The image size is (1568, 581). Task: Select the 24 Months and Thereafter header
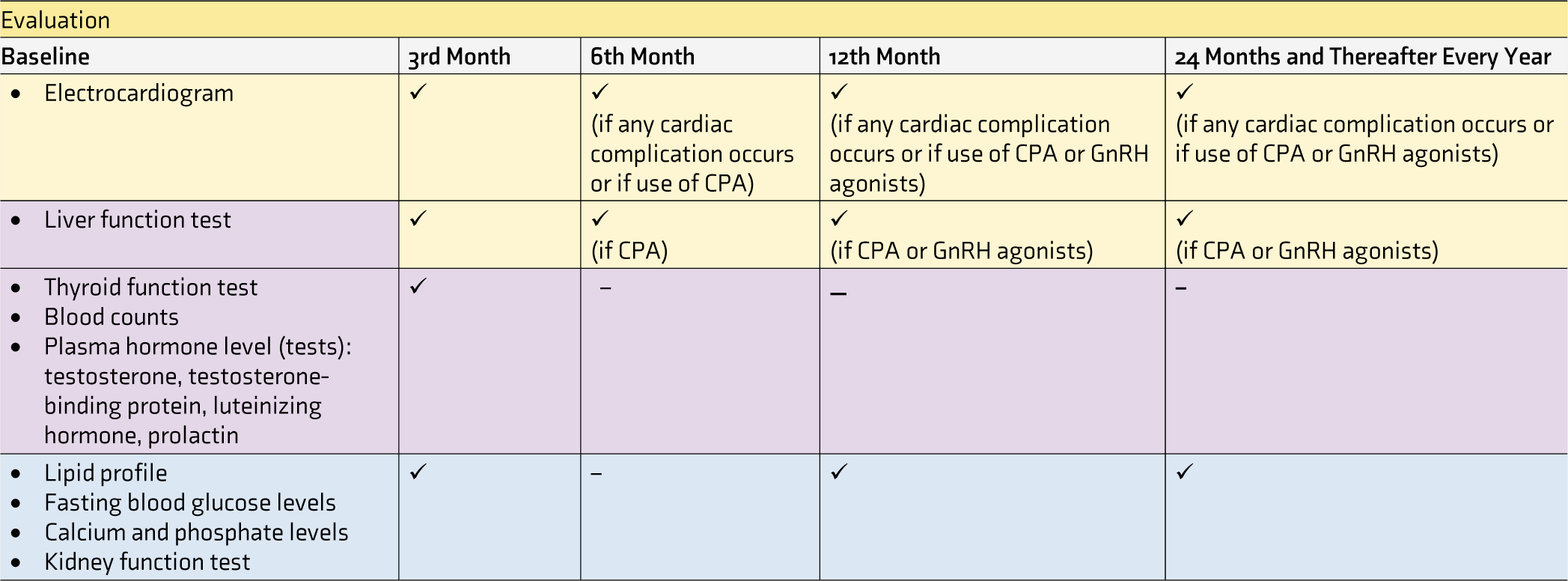point(1363,57)
